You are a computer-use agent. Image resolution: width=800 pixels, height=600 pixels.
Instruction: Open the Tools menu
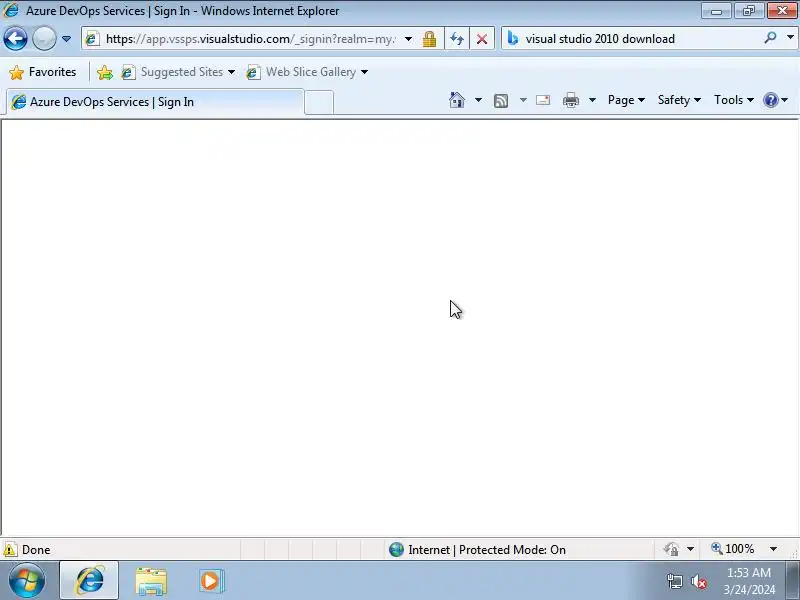(734, 100)
